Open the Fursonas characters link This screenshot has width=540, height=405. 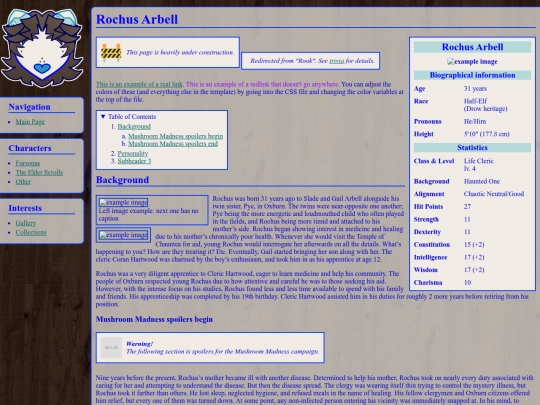tap(28, 163)
